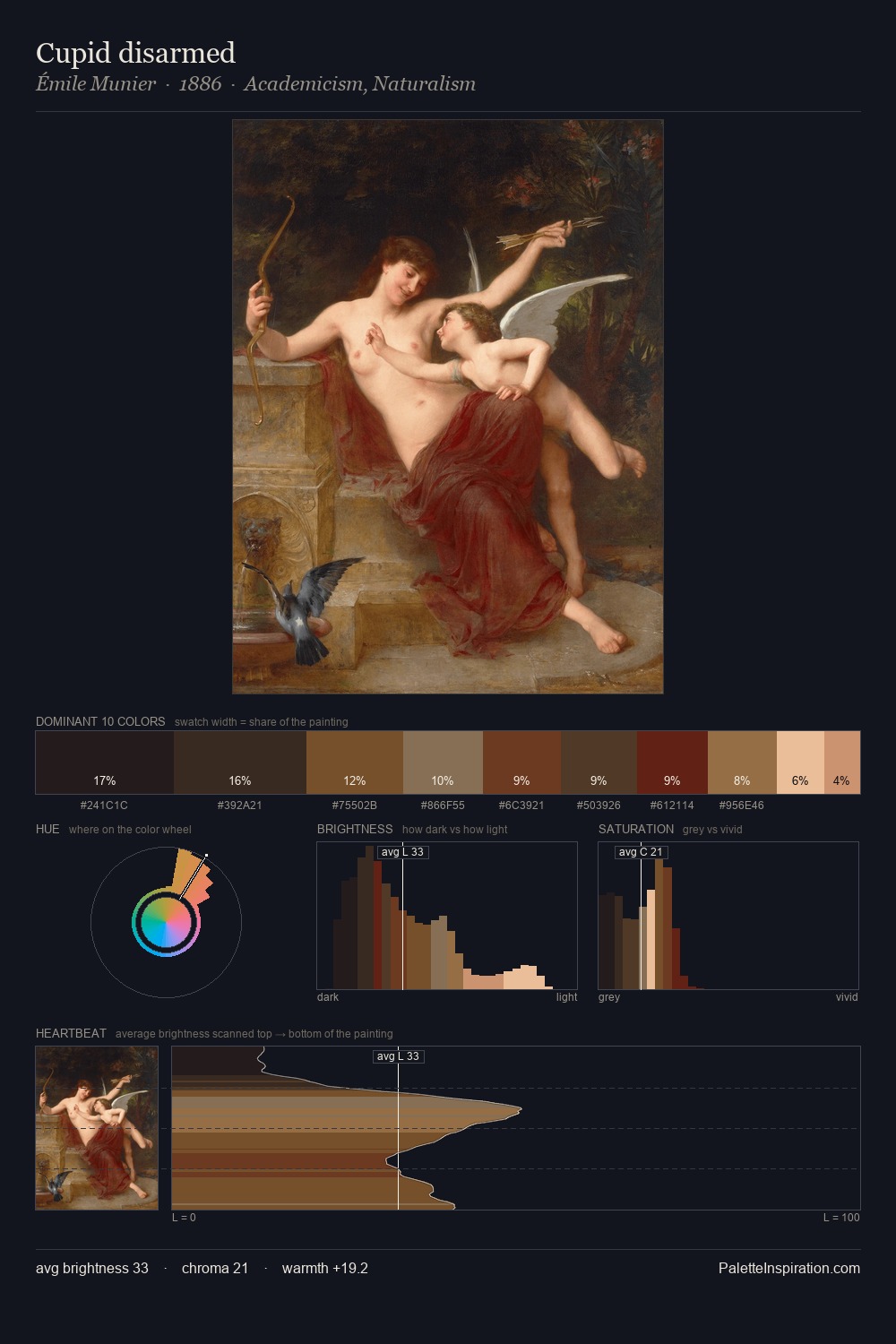Click the main Cupid disarmed painting image

(x=448, y=407)
